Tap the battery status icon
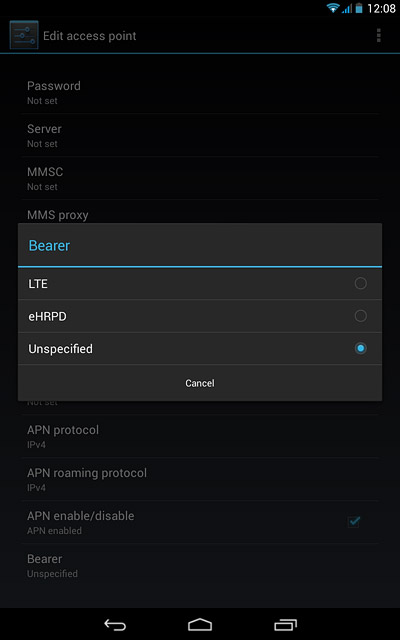400x640 pixels. (x=359, y=8)
